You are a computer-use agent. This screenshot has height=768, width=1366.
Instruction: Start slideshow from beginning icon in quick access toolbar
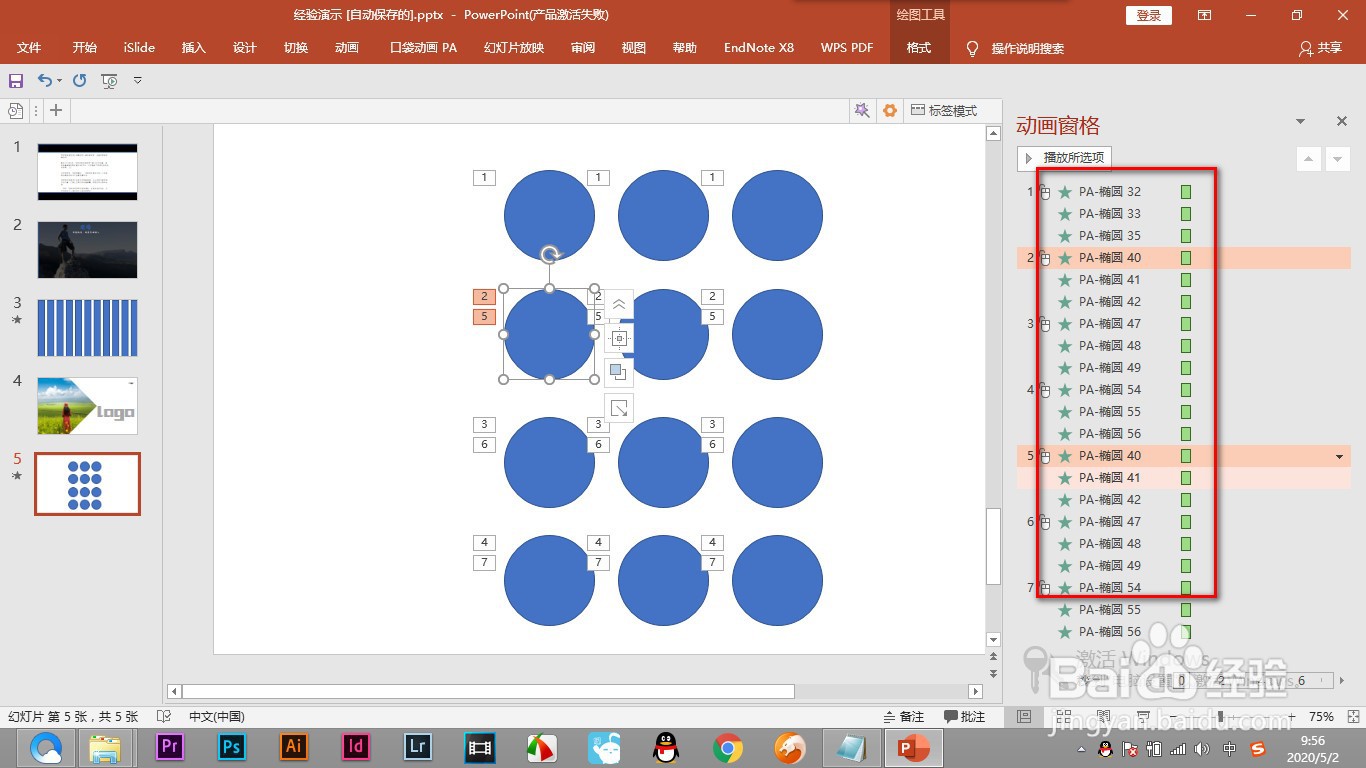point(110,80)
